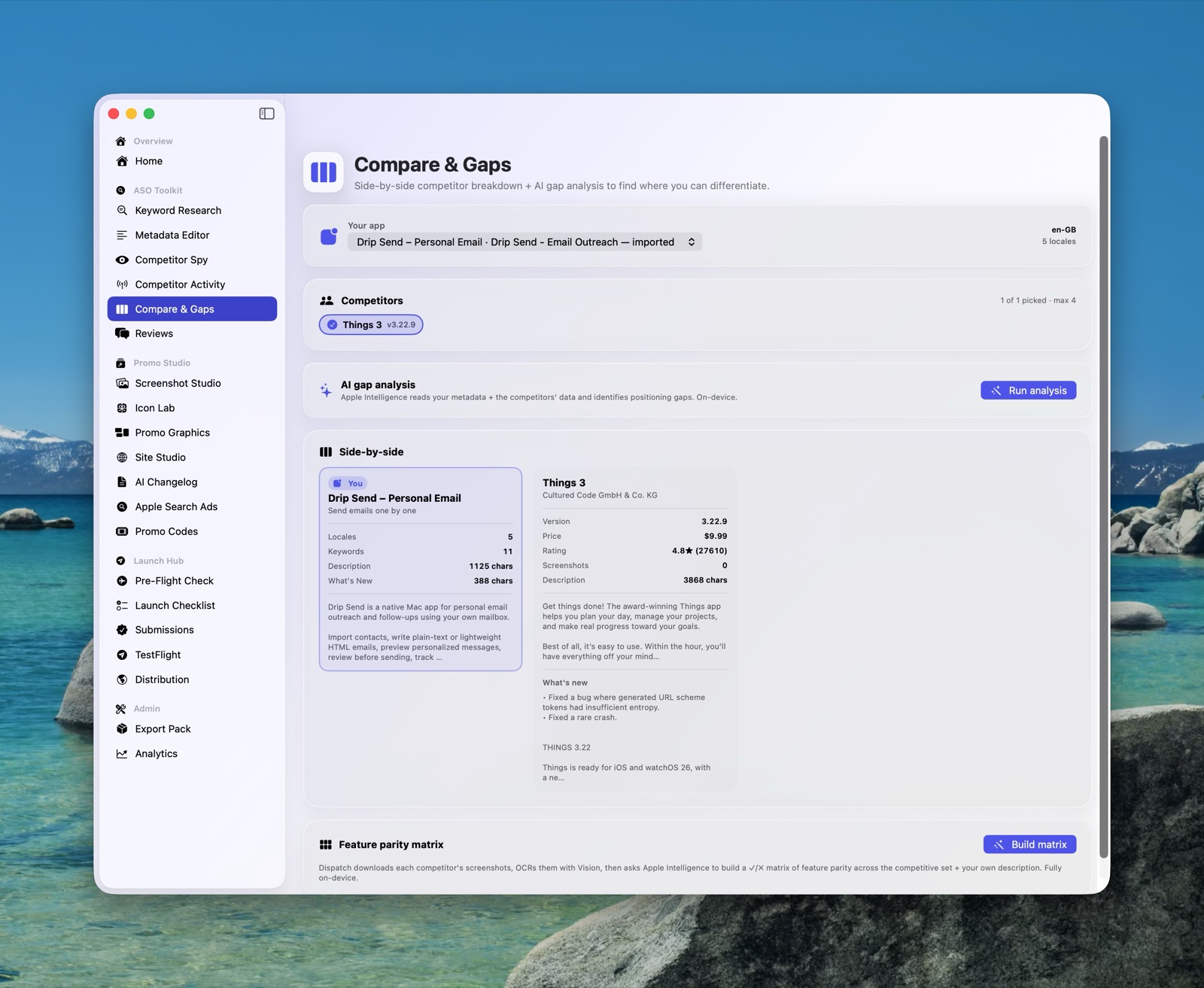Toggle the sidebar visibility icon
Image resolution: width=1204 pixels, height=988 pixels.
[266, 114]
